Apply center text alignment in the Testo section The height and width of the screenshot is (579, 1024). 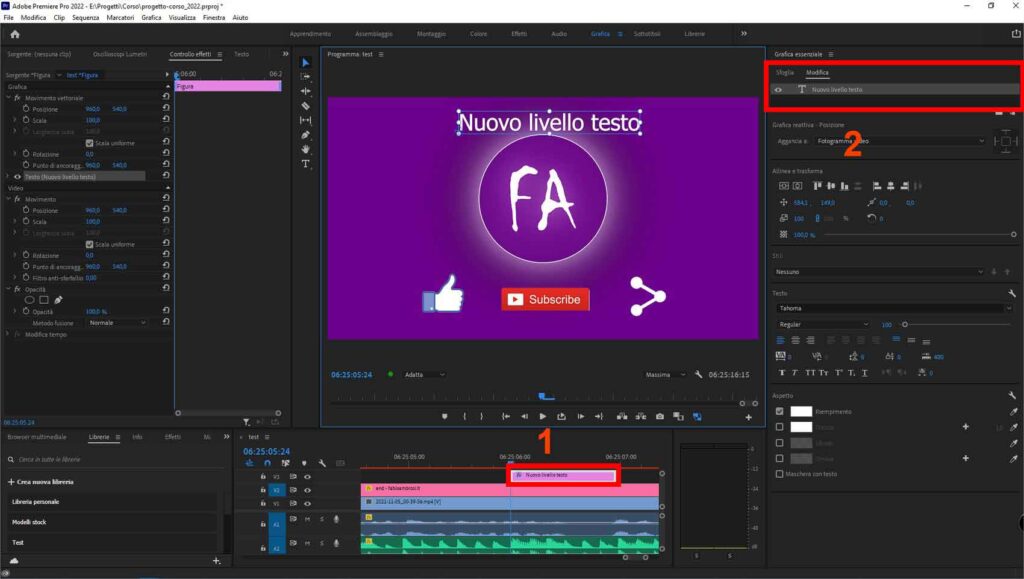(x=794, y=339)
